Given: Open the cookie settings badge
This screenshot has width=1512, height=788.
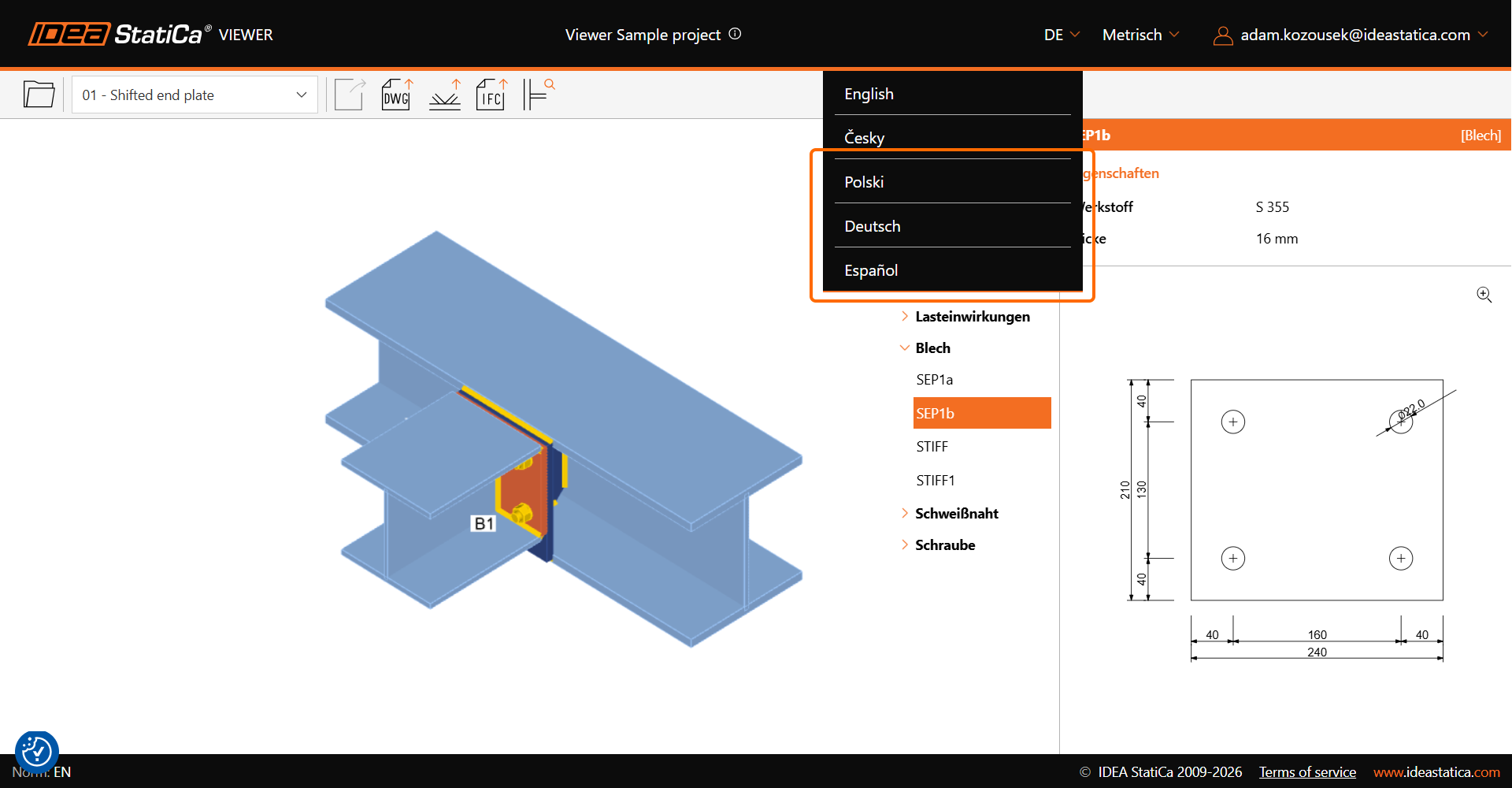Looking at the screenshot, I should coord(37,752).
